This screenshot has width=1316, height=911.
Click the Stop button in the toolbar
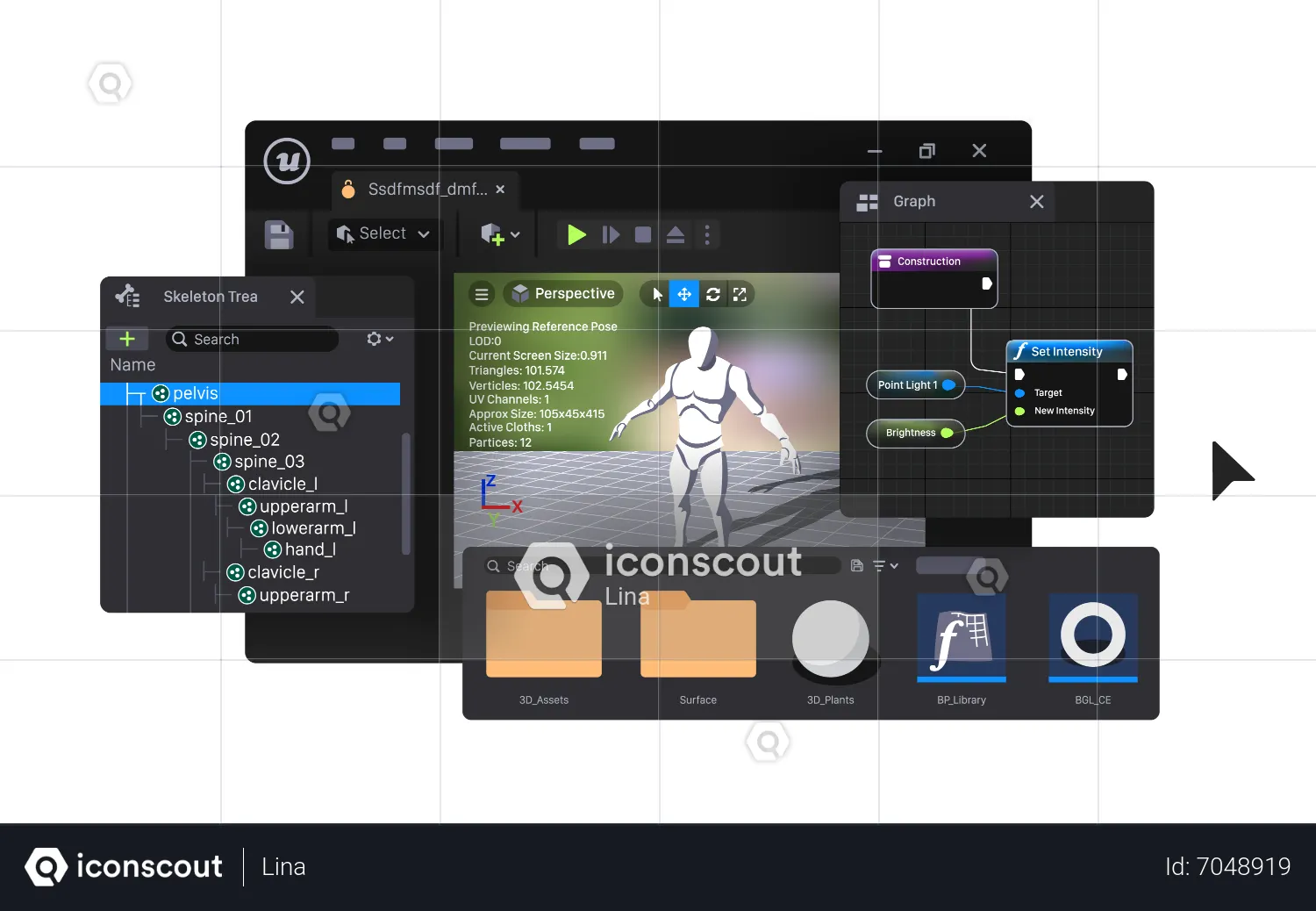(x=641, y=234)
